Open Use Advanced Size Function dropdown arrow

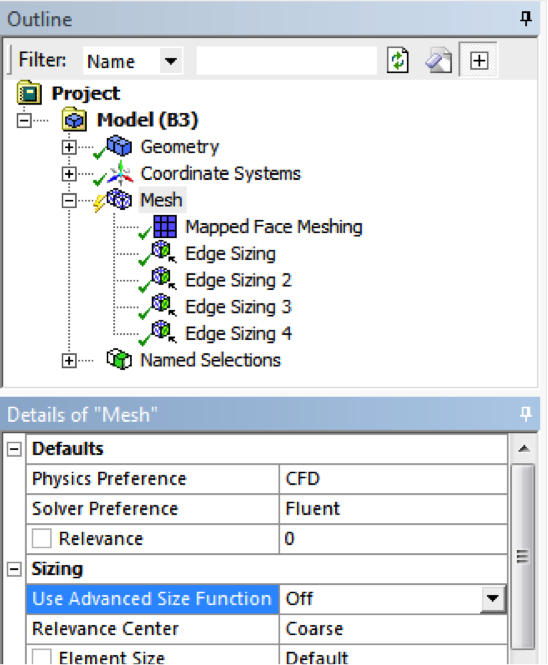[x=492, y=598]
